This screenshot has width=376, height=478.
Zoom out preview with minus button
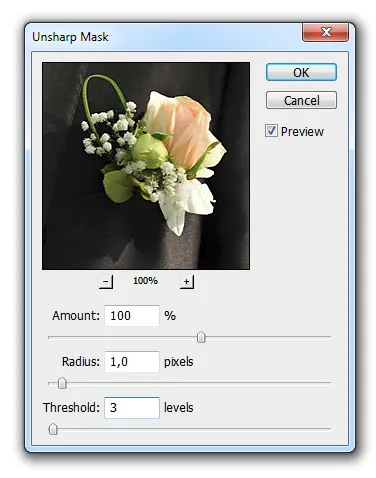pyautogui.click(x=106, y=282)
